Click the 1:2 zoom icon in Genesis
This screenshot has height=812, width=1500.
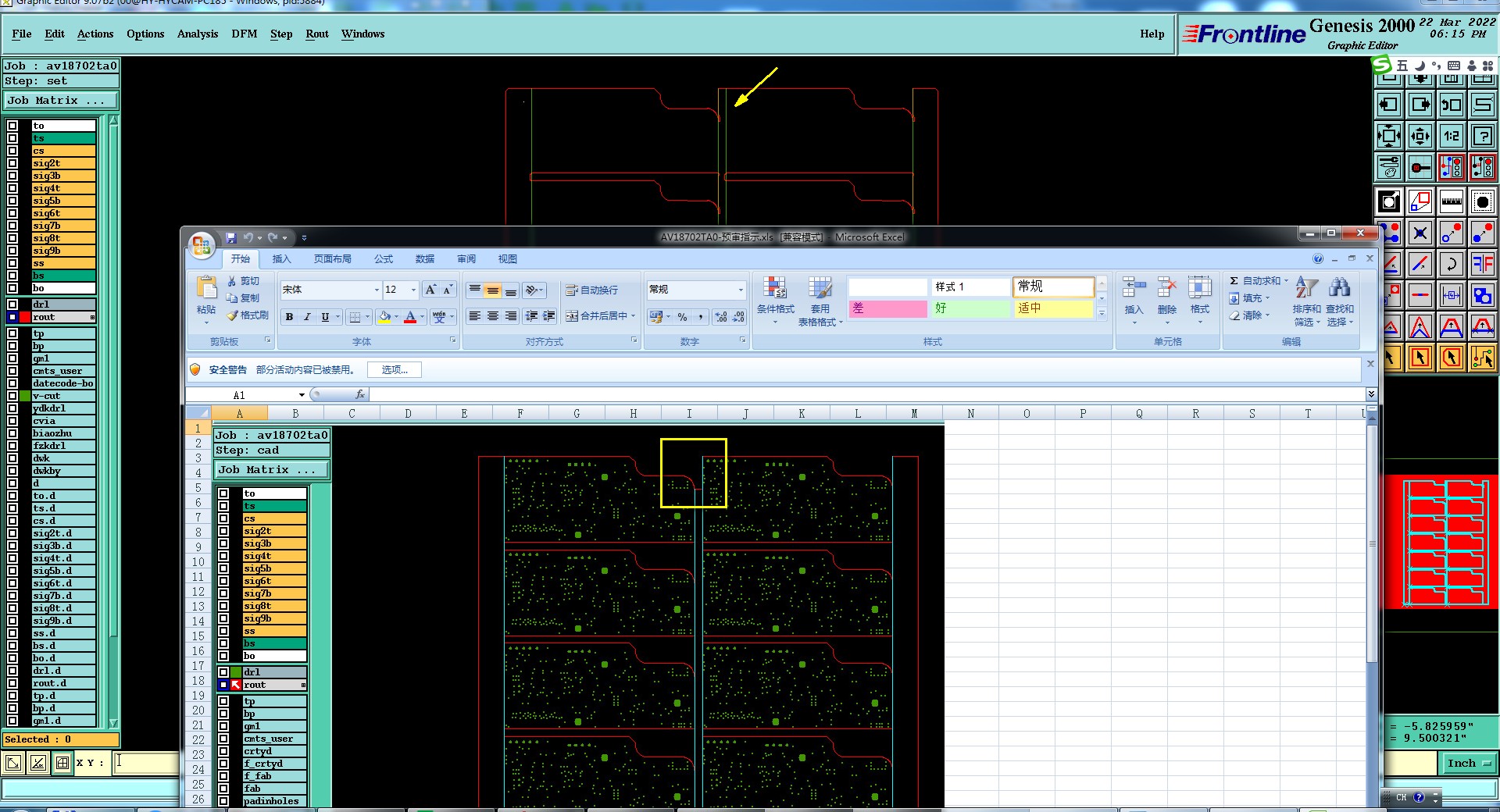[1451, 136]
